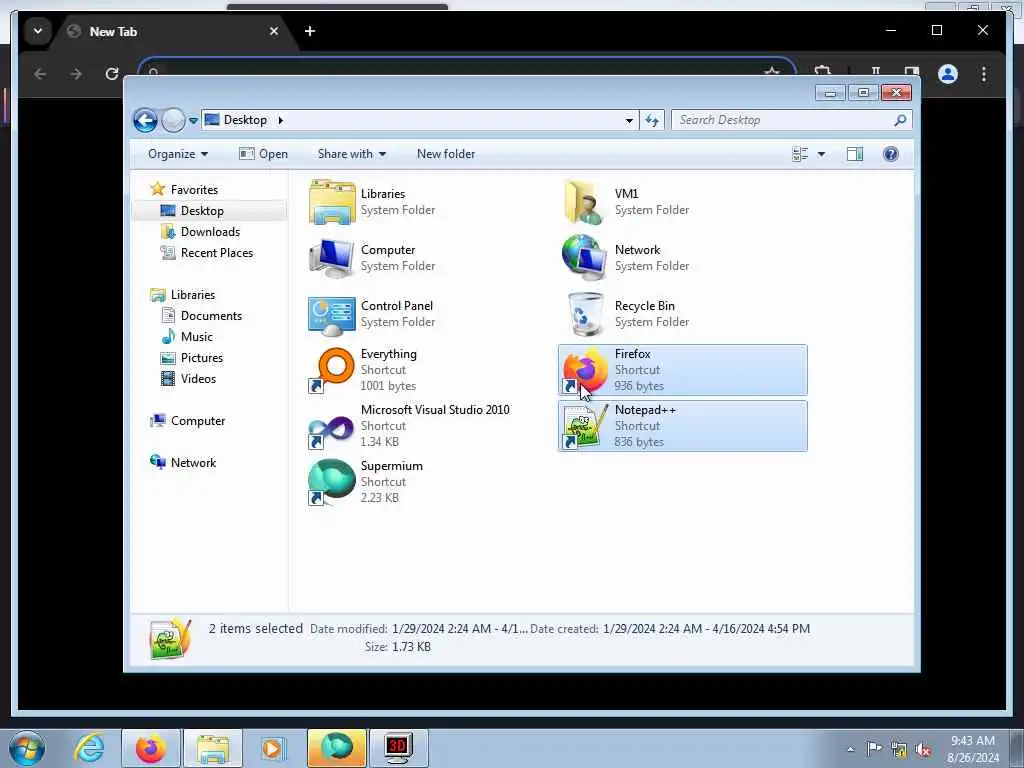This screenshot has width=1024, height=768.
Task: Click the Change your view icon
Action: (x=800, y=154)
